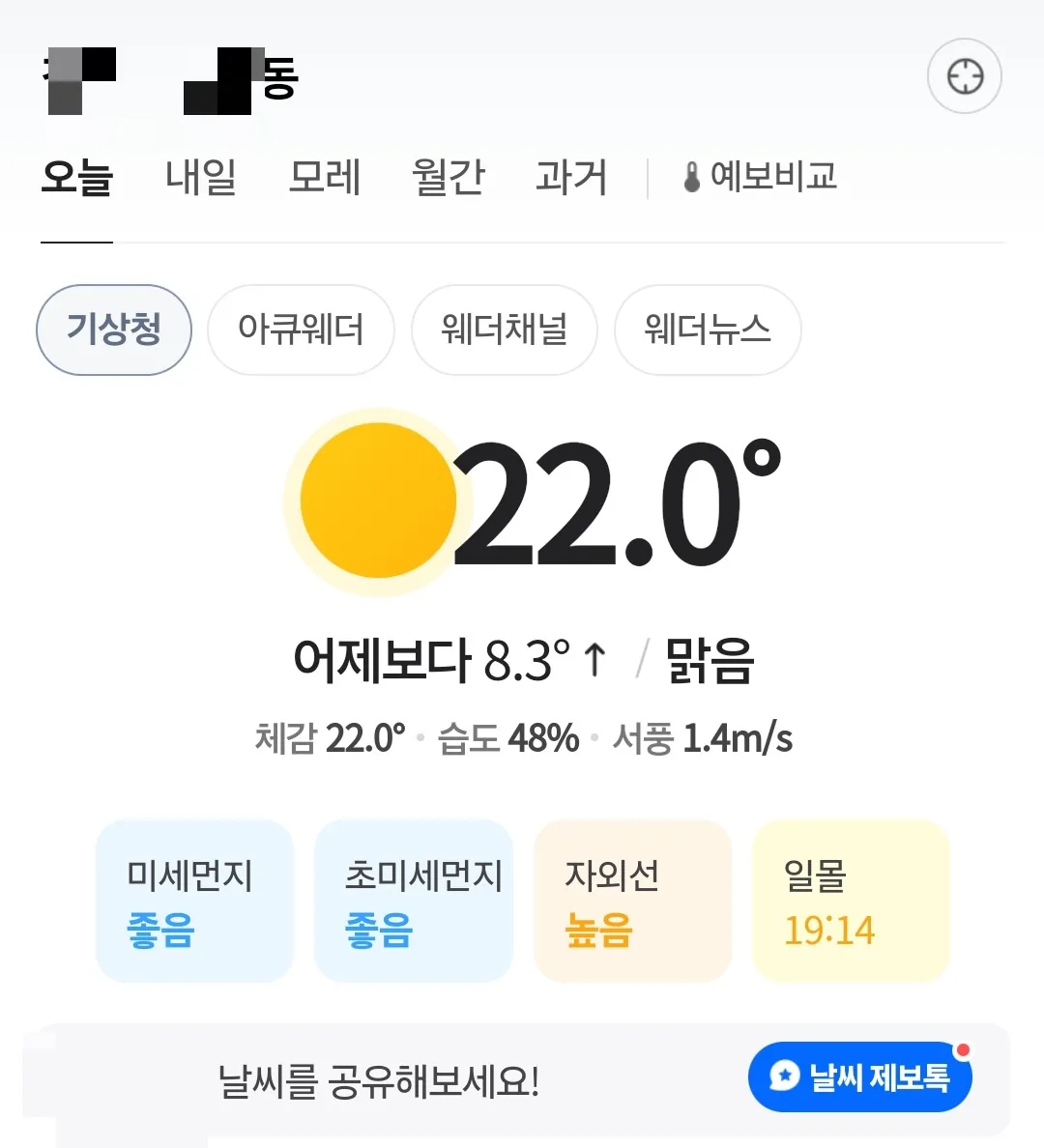
Task: Switch provider to 웨더뉴스
Action: [x=708, y=330]
